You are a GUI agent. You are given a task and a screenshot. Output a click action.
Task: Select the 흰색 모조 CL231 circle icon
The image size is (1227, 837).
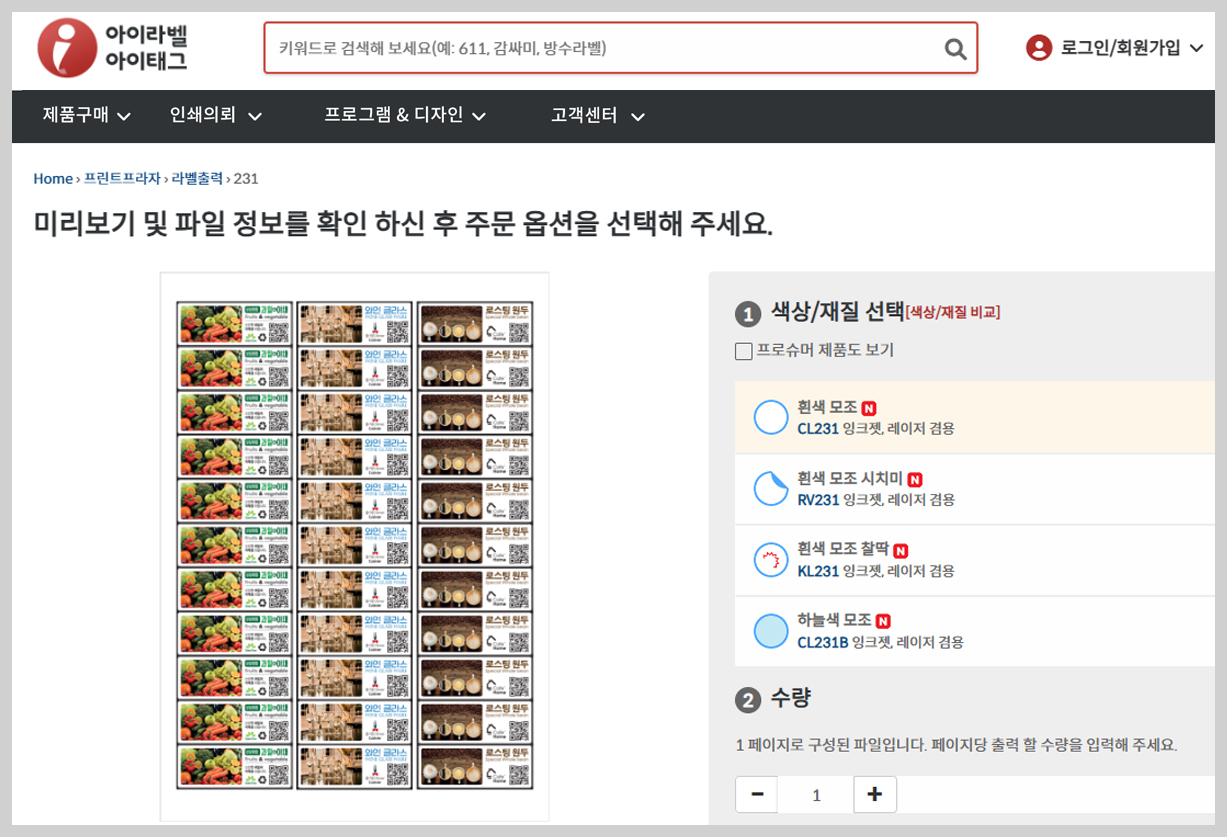click(771, 417)
